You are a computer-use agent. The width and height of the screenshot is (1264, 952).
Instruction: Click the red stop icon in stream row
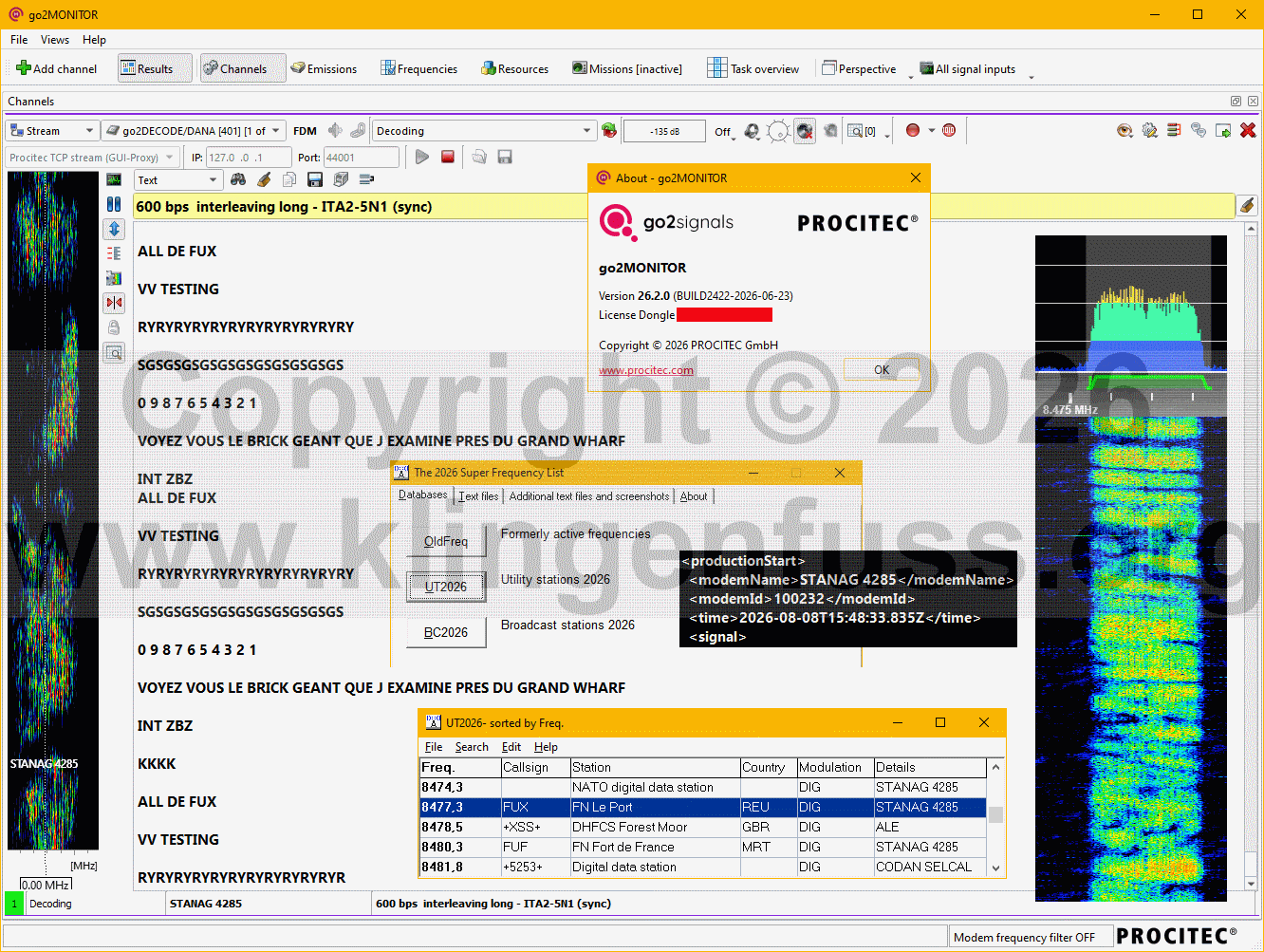pyautogui.click(x=448, y=157)
